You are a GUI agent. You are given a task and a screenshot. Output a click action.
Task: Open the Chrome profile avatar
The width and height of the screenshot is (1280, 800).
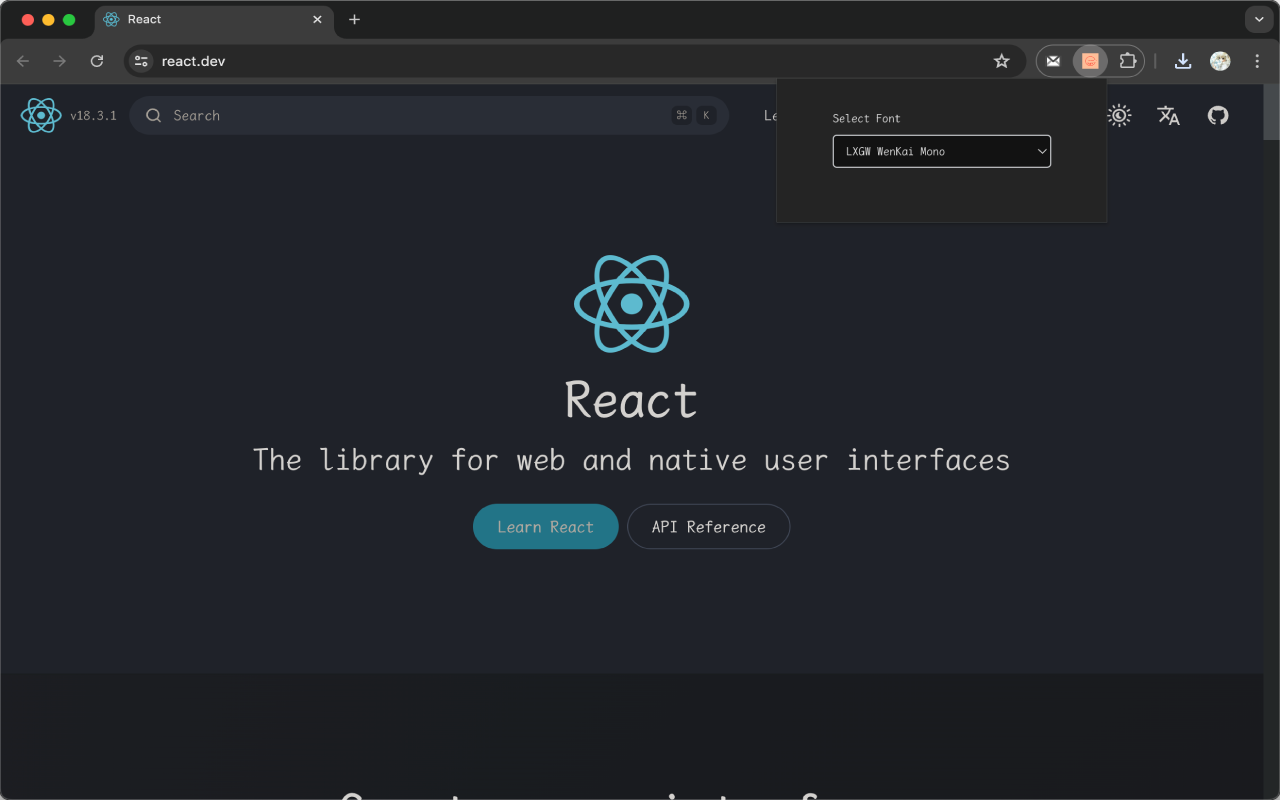(1220, 61)
